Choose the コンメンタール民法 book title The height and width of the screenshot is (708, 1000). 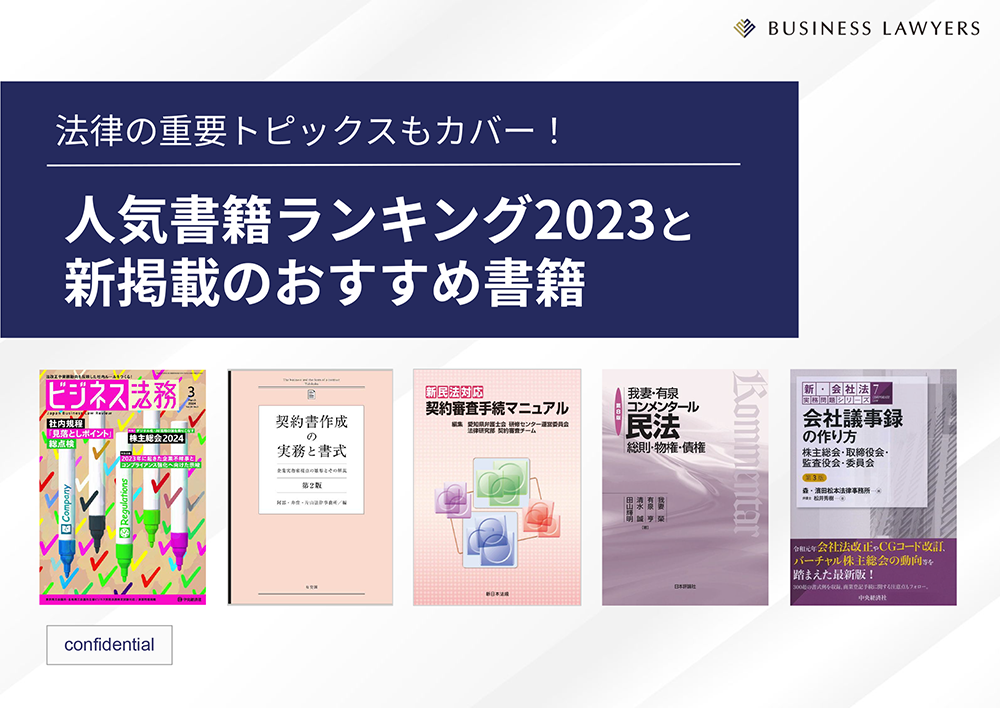click(x=663, y=418)
